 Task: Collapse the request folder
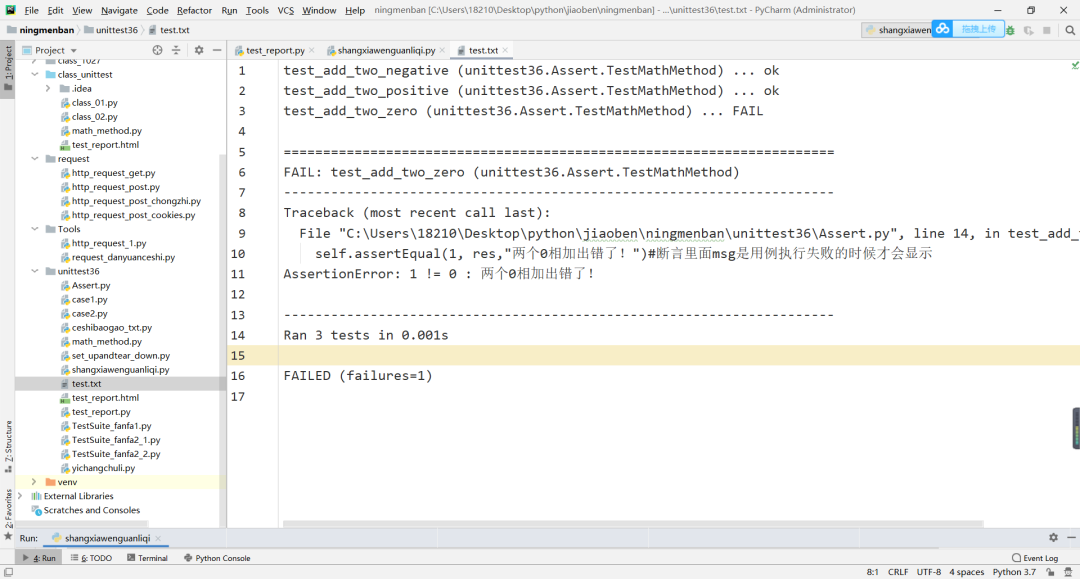click(34, 158)
